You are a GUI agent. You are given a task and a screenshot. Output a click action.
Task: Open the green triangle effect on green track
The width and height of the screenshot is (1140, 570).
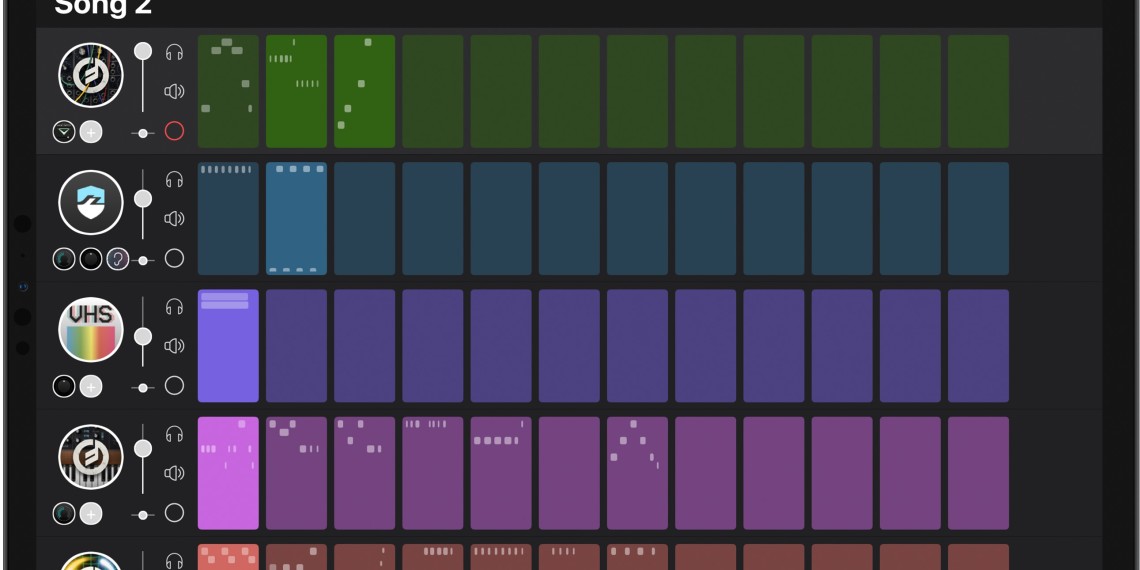(64, 132)
